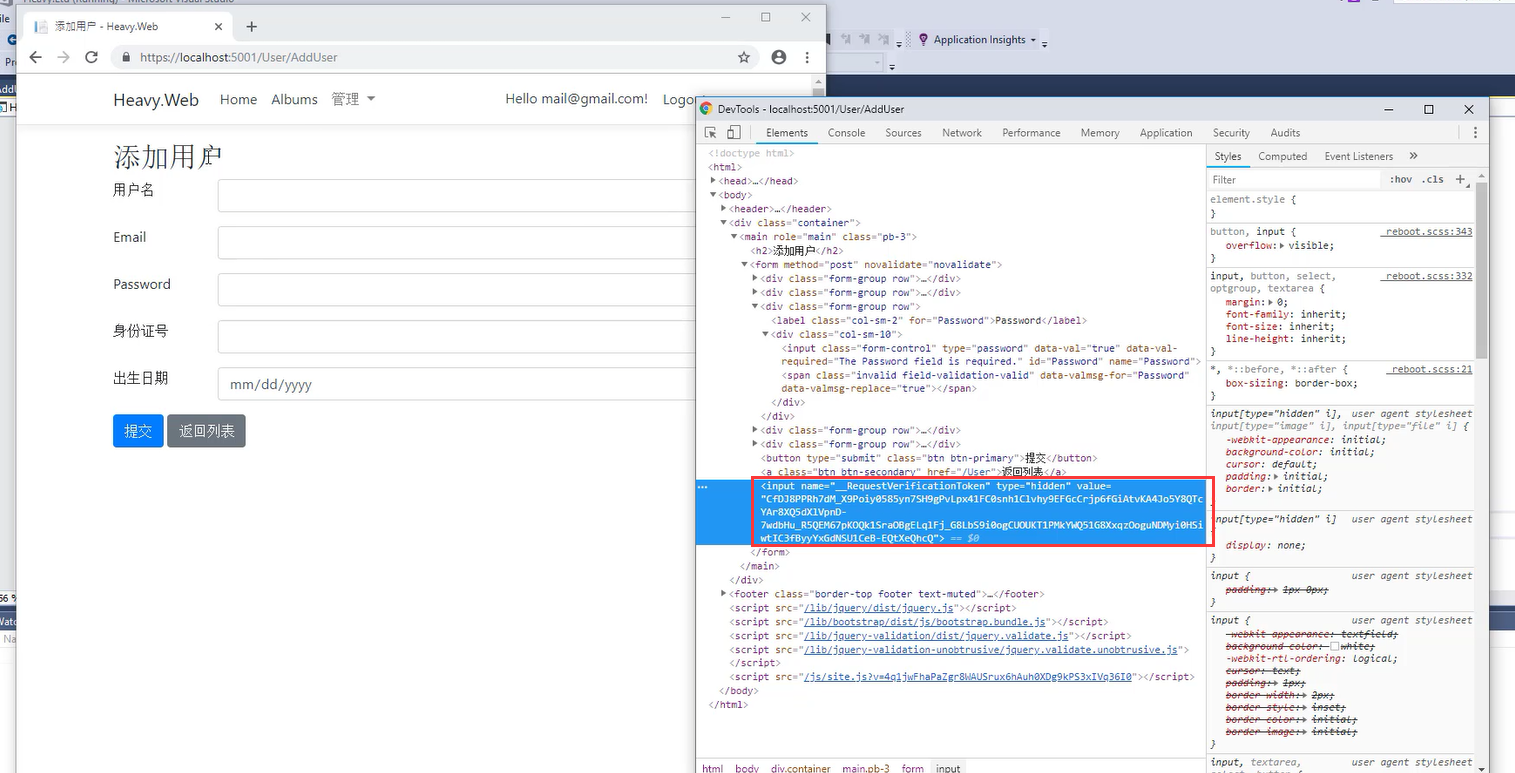1515x773 pixels.
Task: Open the Memory tab
Action: click(1100, 133)
